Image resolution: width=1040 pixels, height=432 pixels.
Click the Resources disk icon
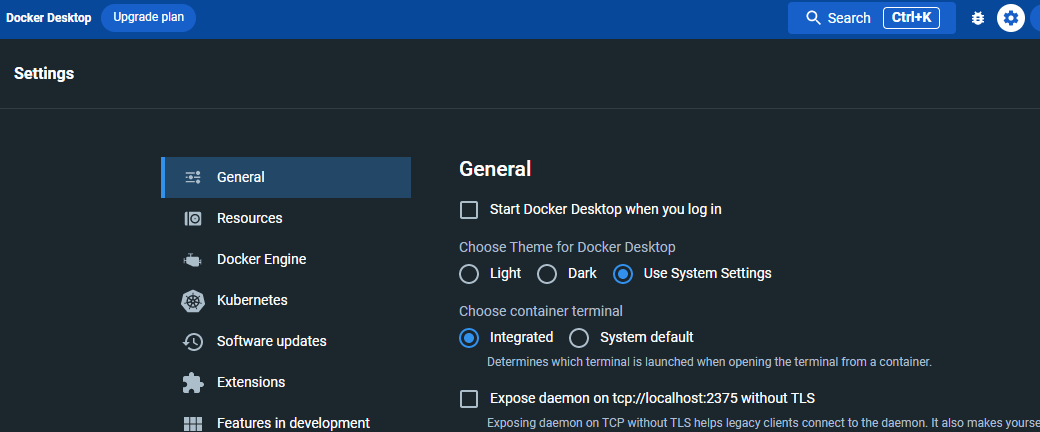193,218
